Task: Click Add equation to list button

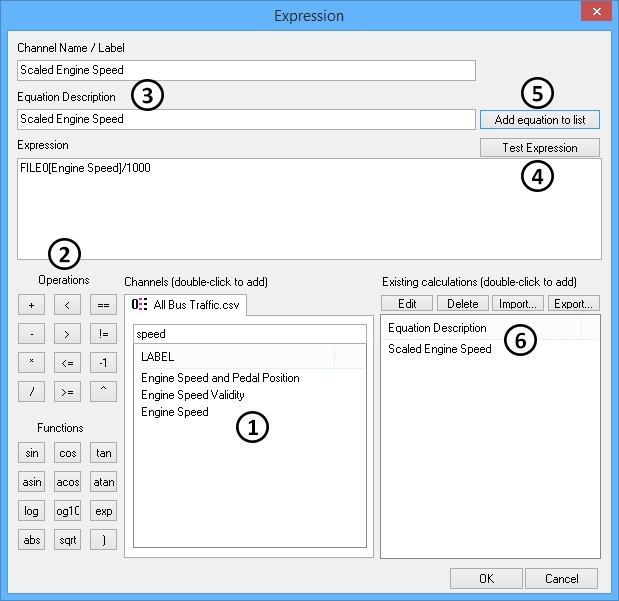Action: pos(539,120)
